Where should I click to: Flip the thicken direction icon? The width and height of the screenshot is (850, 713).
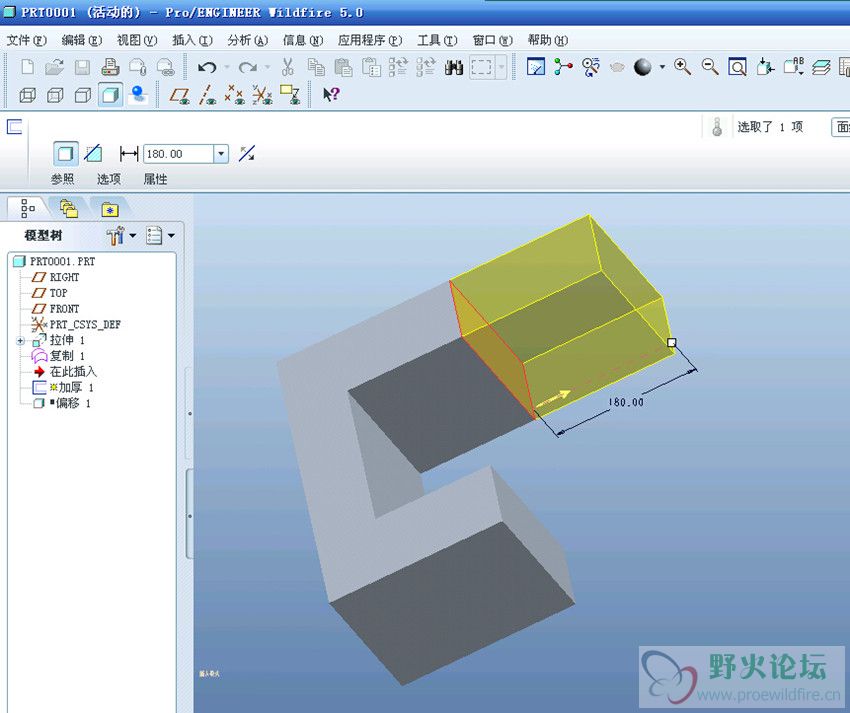(247, 154)
